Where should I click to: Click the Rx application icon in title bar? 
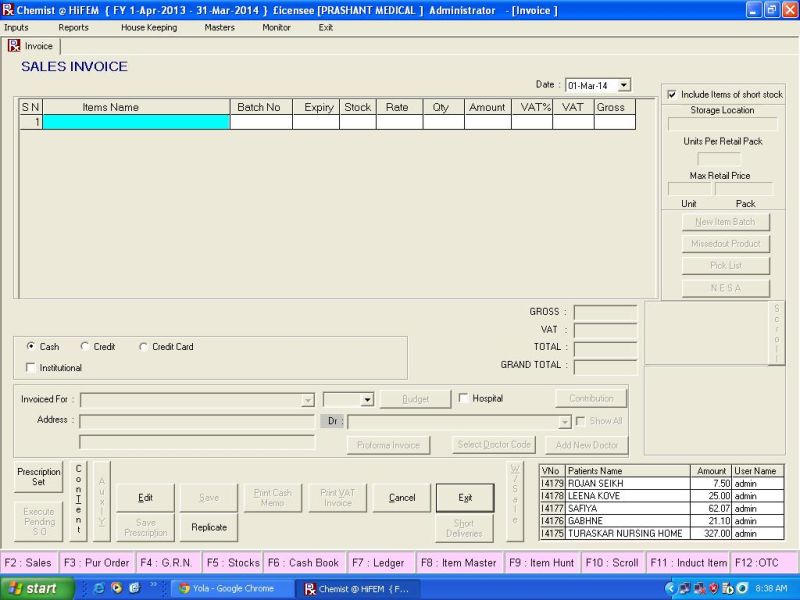(x=7, y=10)
